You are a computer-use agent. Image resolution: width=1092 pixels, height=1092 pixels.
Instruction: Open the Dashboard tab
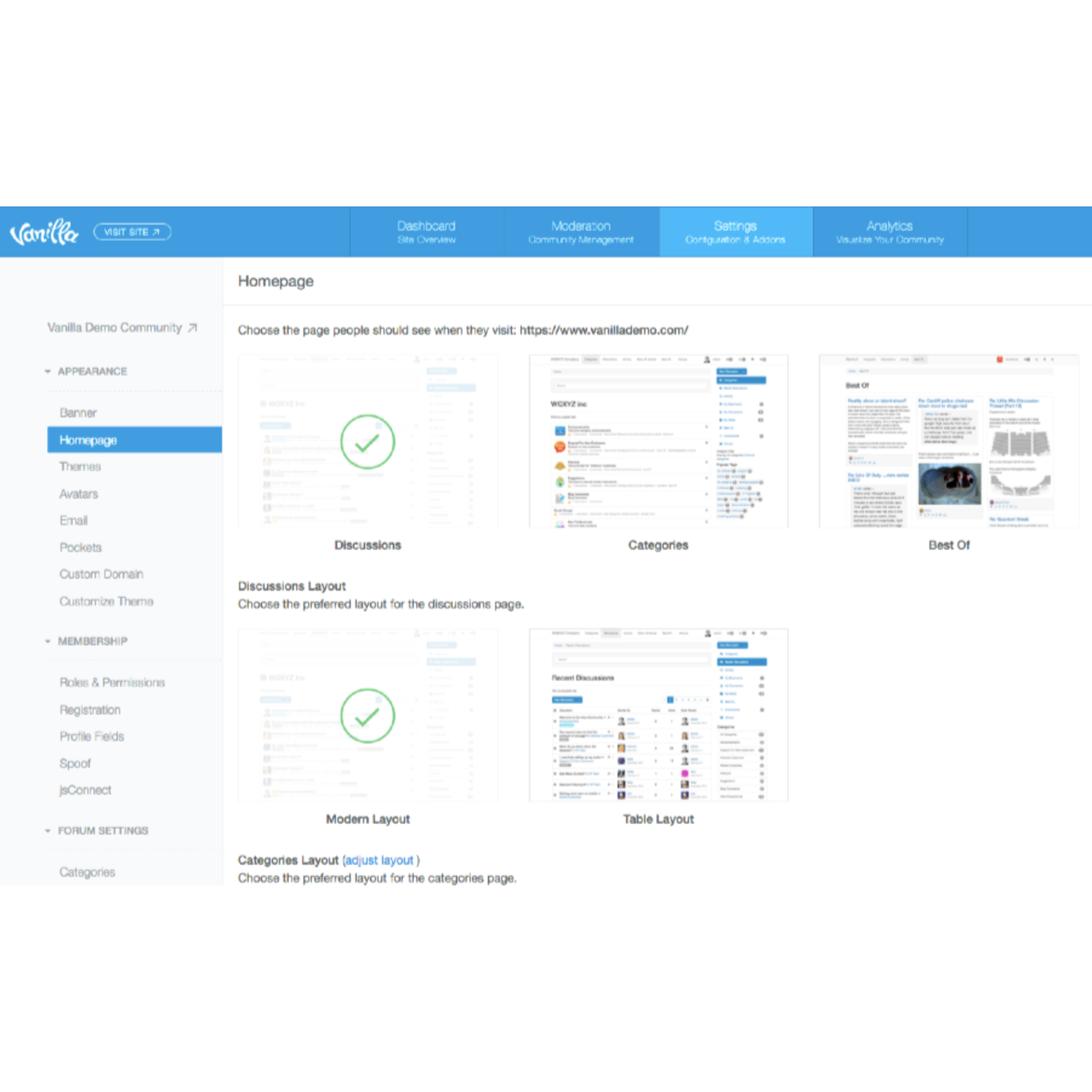[x=427, y=232]
